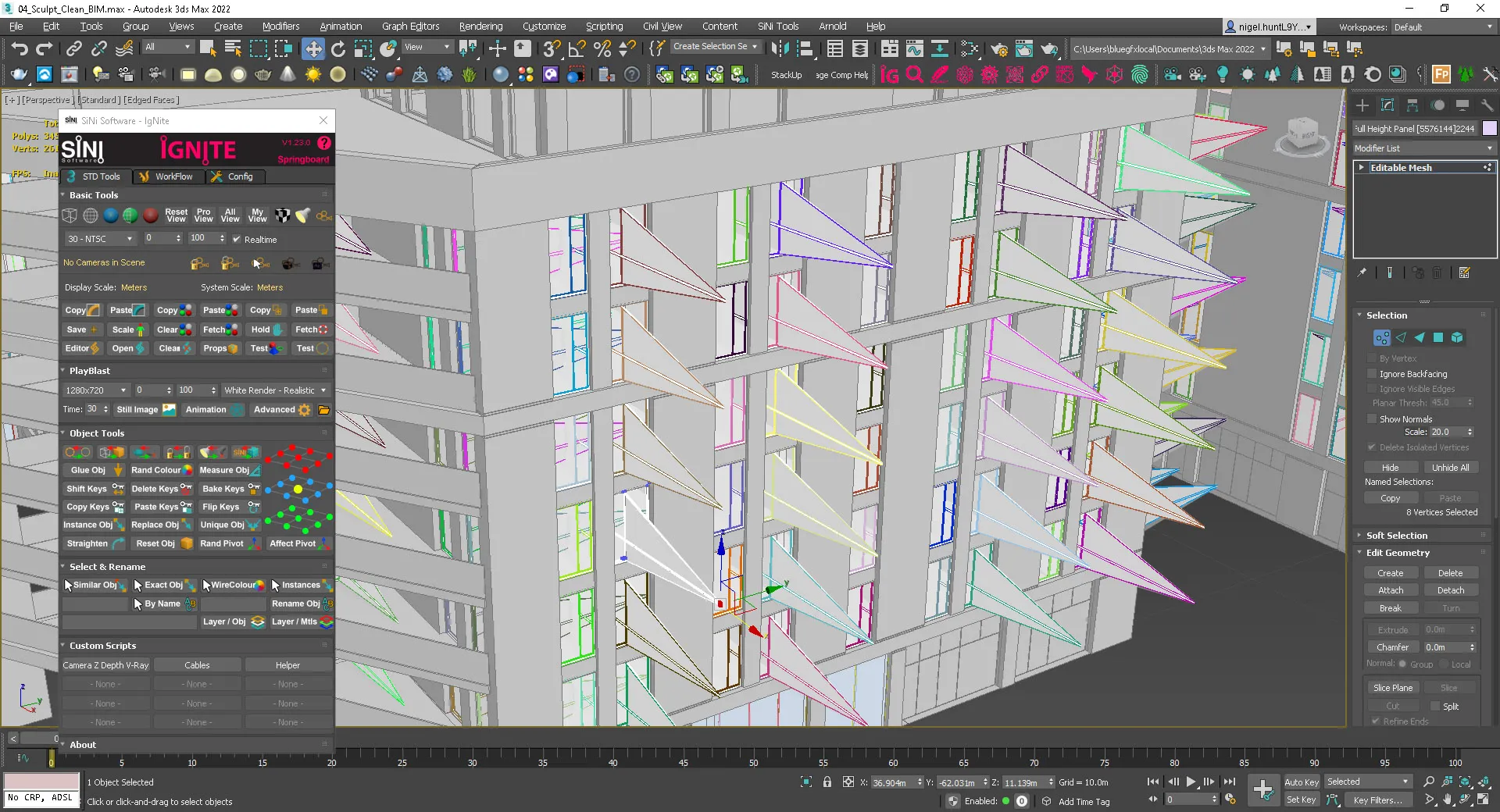
Task: Click the object name input field
Action: (x=1415, y=128)
